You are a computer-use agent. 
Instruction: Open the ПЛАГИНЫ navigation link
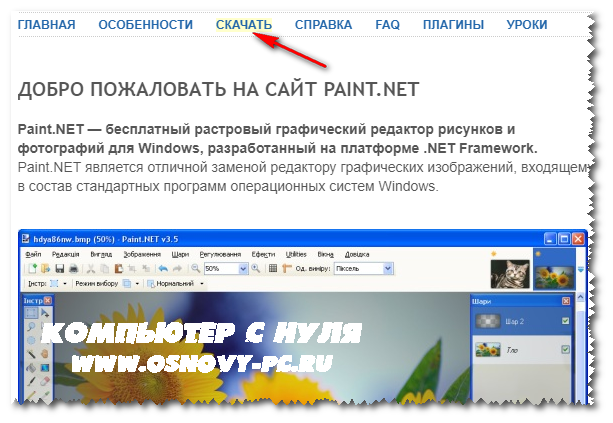454,24
